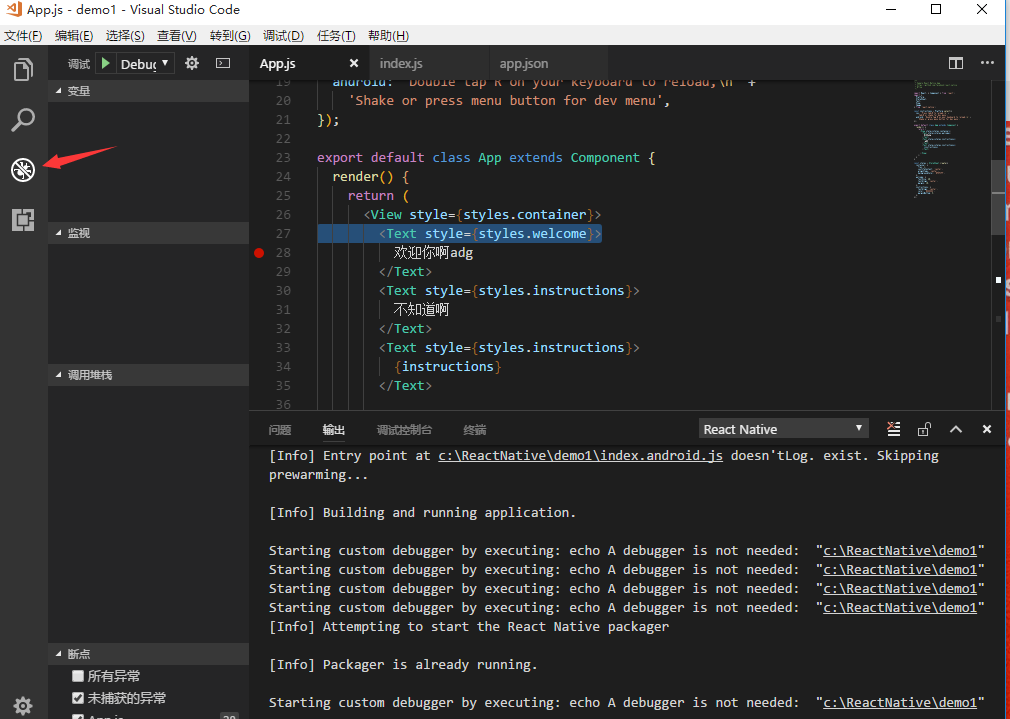
Task: Open the 调试(D) menu
Action: click(283, 35)
